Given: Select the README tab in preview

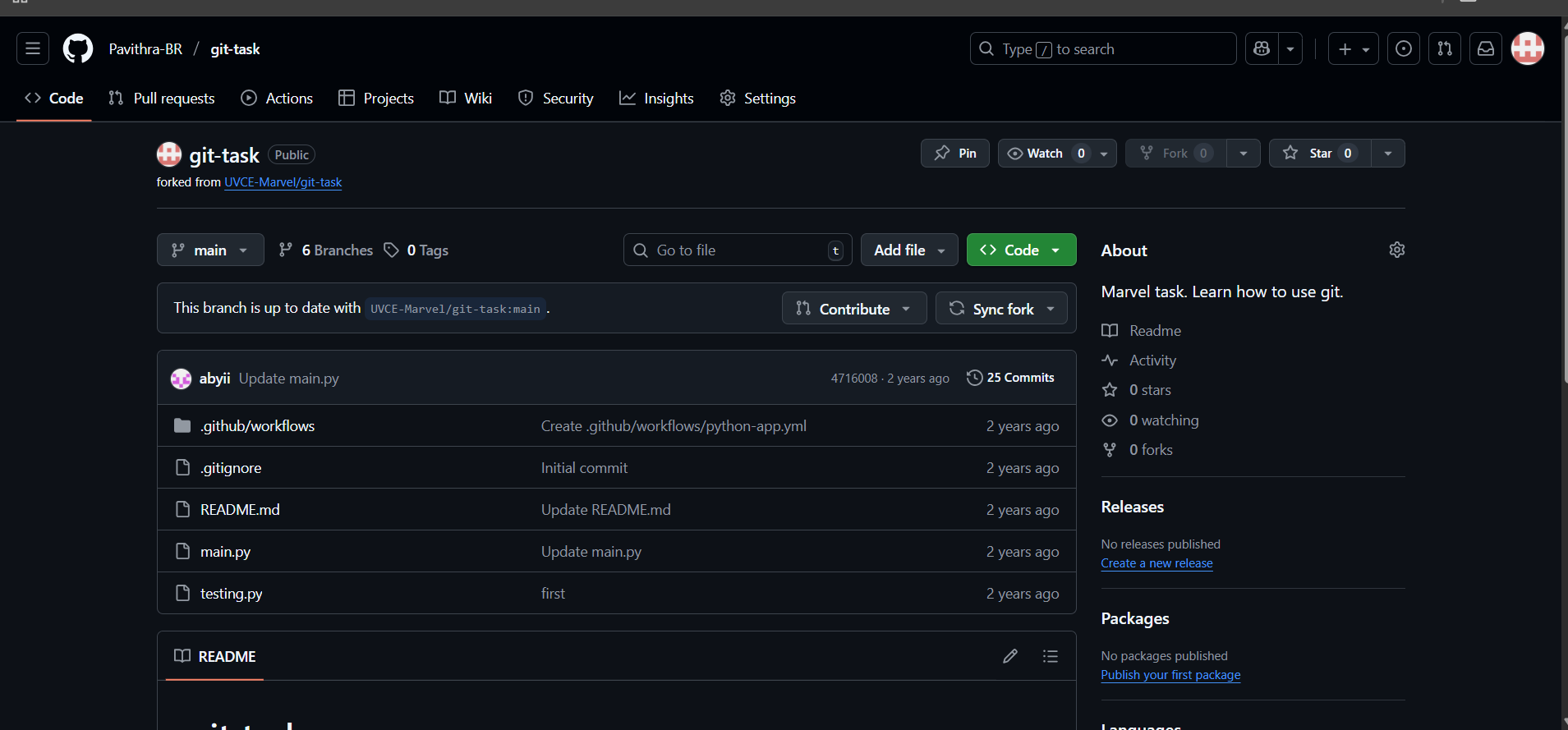Looking at the screenshot, I should [x=214, y=657].
